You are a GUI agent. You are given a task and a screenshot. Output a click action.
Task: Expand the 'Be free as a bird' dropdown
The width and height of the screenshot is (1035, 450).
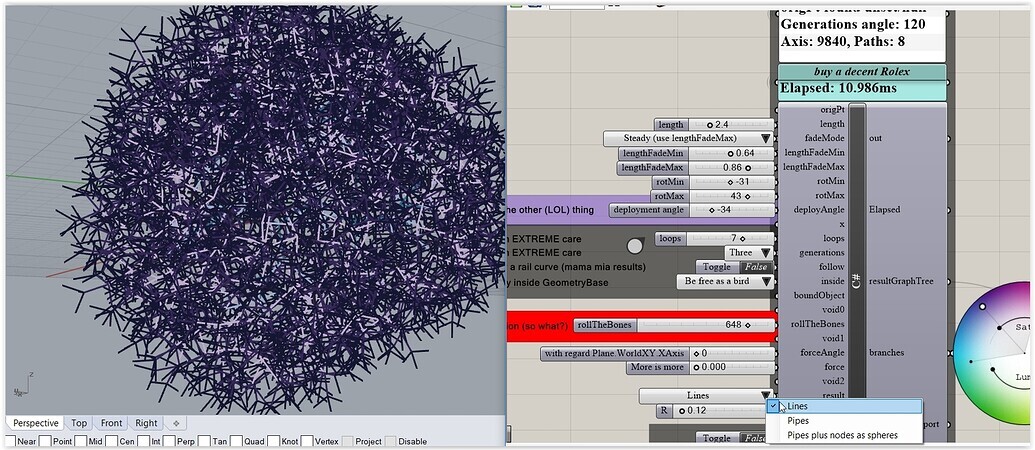click(765, 282)
